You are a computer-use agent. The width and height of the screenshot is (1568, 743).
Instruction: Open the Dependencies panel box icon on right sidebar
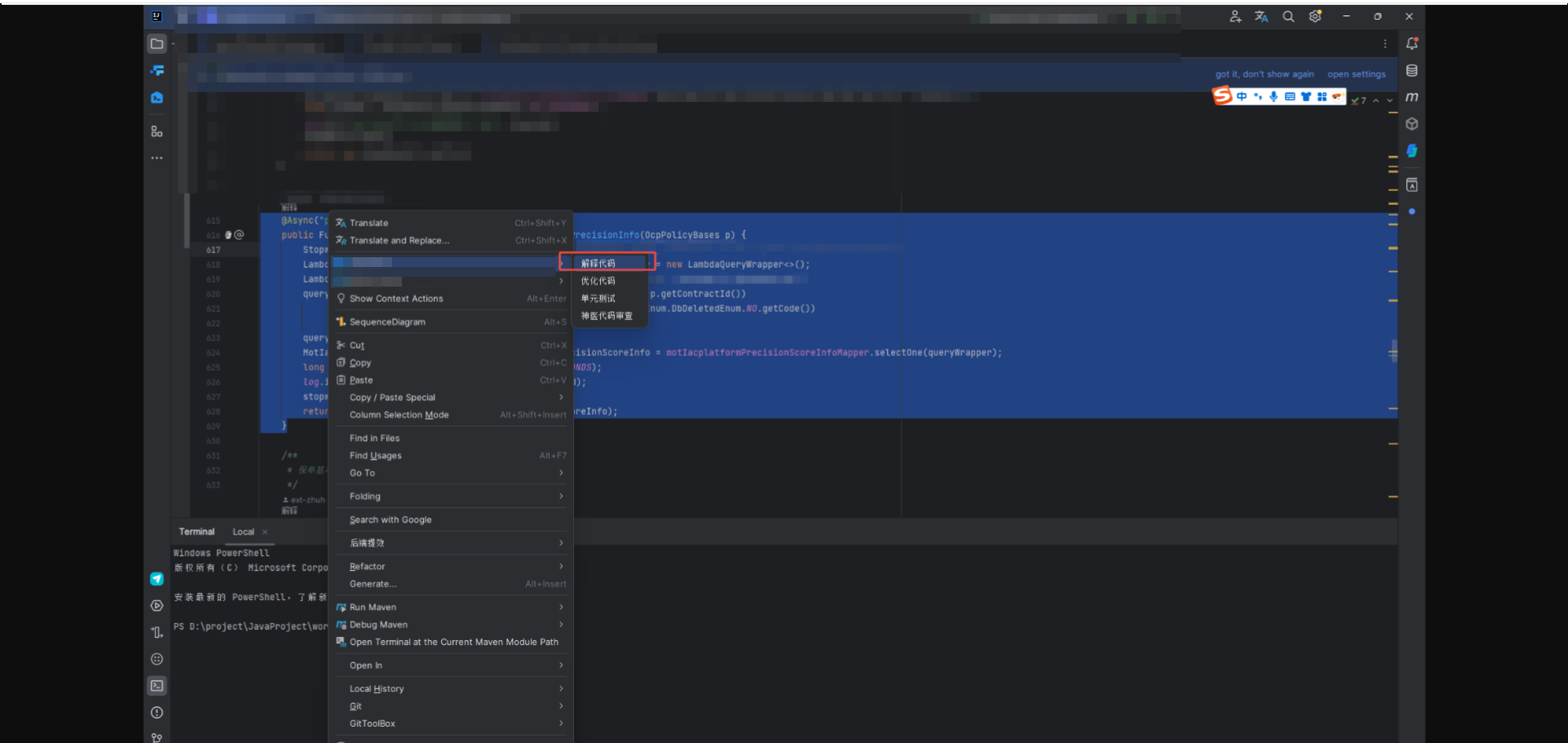coord(1412,123)
